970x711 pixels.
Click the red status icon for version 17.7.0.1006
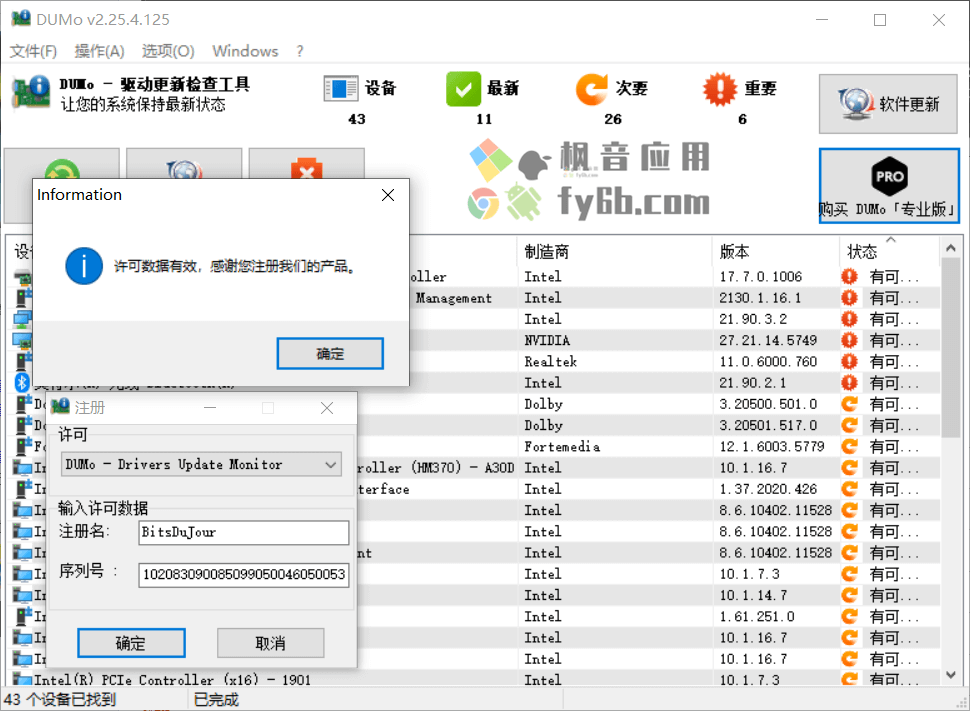coord(849,277)
